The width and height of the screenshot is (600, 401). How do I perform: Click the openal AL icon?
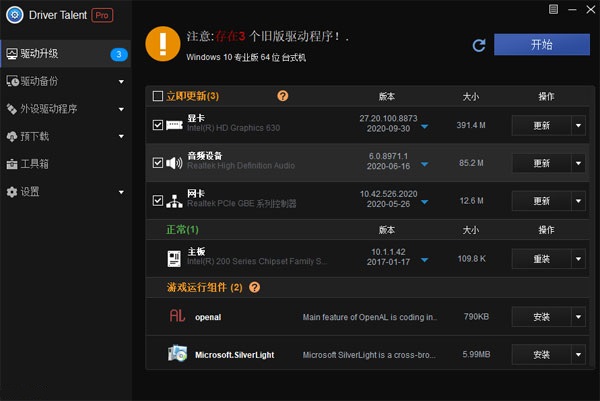pos(177,316)
